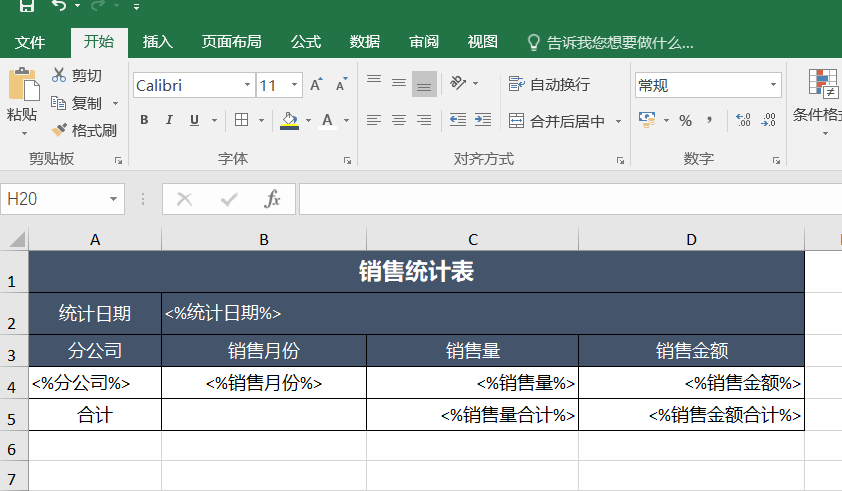Click the 粘贴 paste button
Screen dimensions: 842x491
[x=23, y=100]
